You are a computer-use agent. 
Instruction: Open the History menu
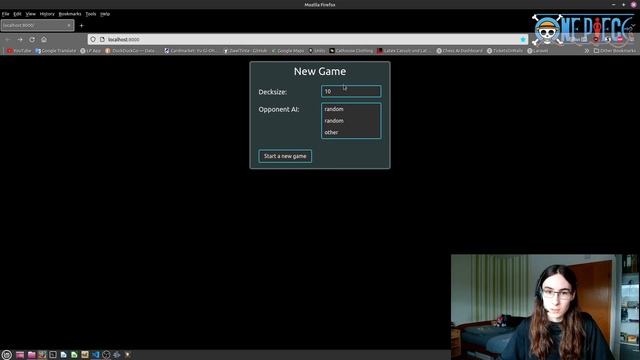pos(47,14)
